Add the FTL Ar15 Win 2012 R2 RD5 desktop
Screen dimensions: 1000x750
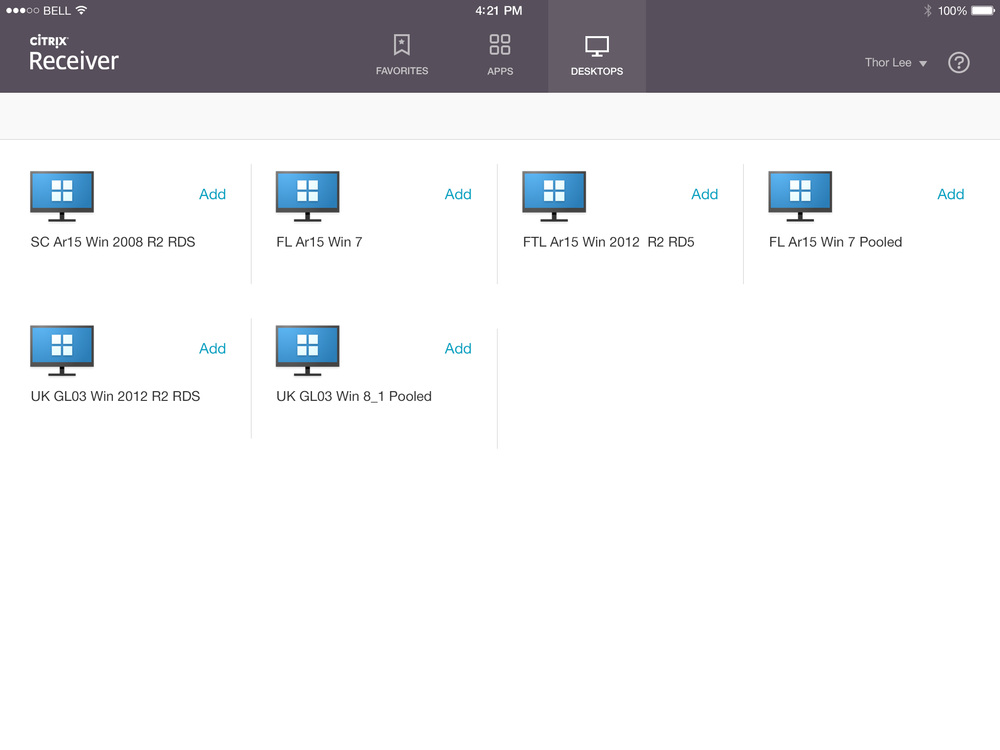tap(704, 194)
